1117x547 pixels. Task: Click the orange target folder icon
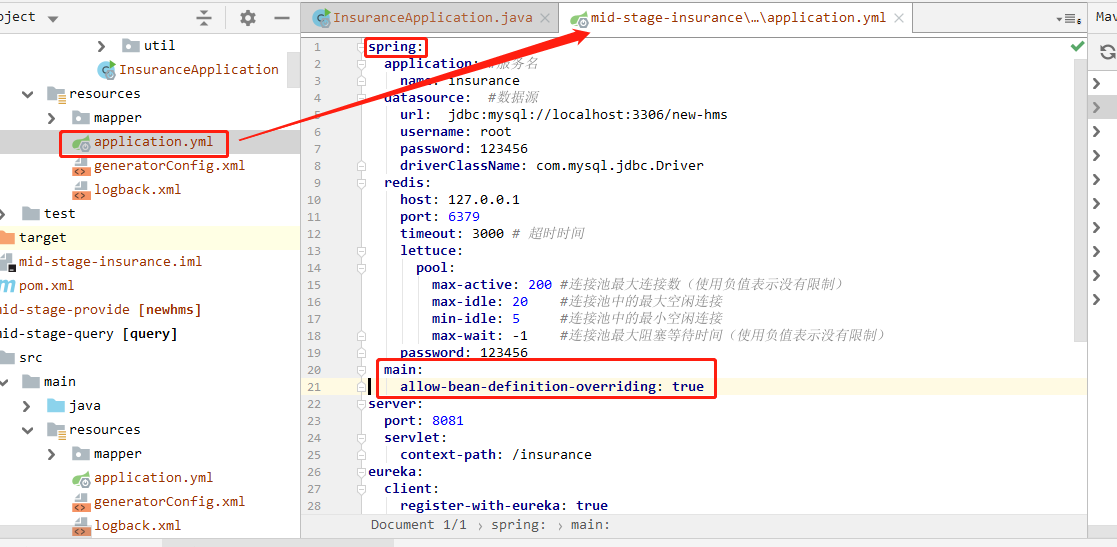[6, 237]
